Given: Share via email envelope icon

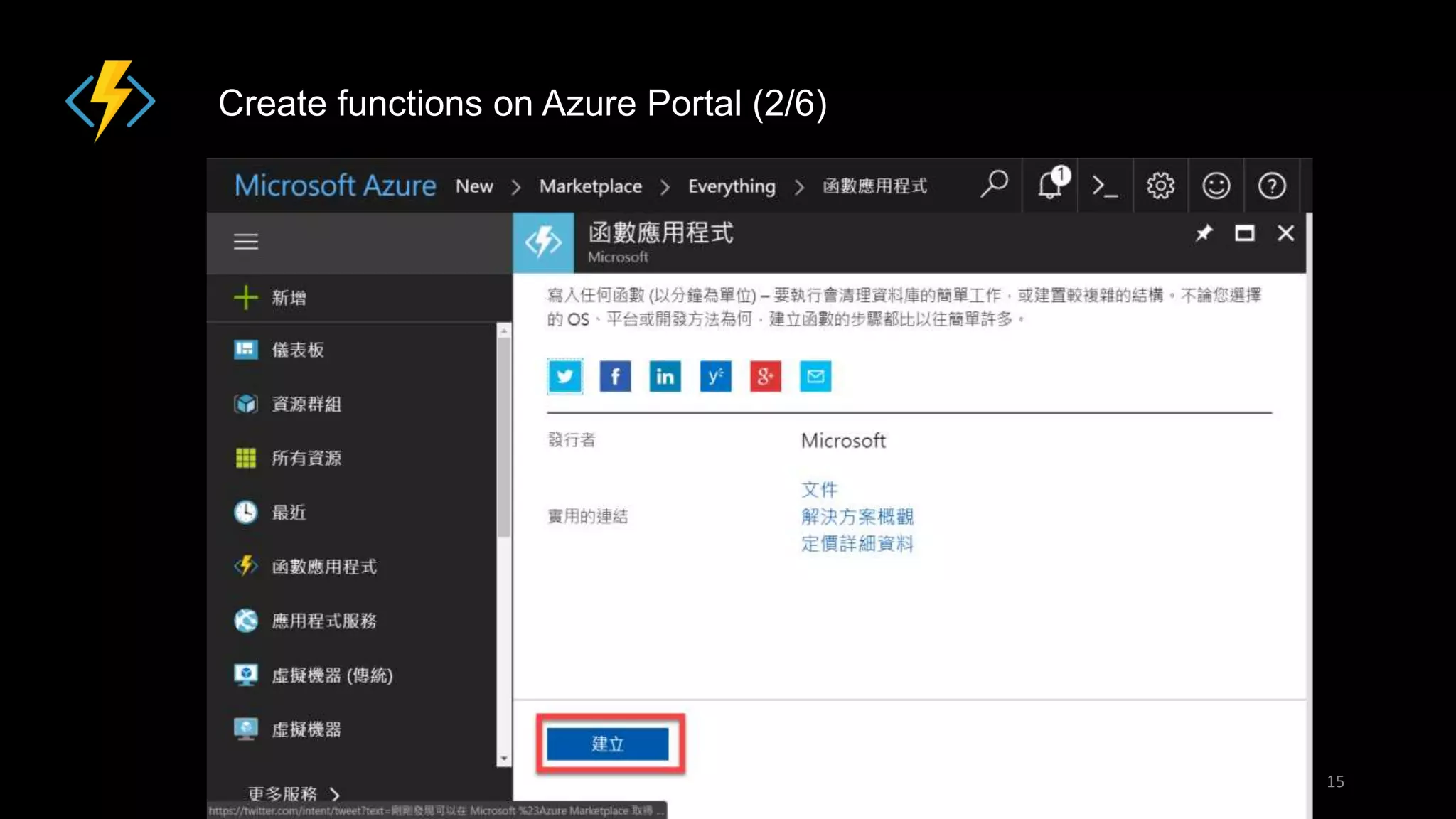Looking at the screenshot, I should click(x=815, y=376).
